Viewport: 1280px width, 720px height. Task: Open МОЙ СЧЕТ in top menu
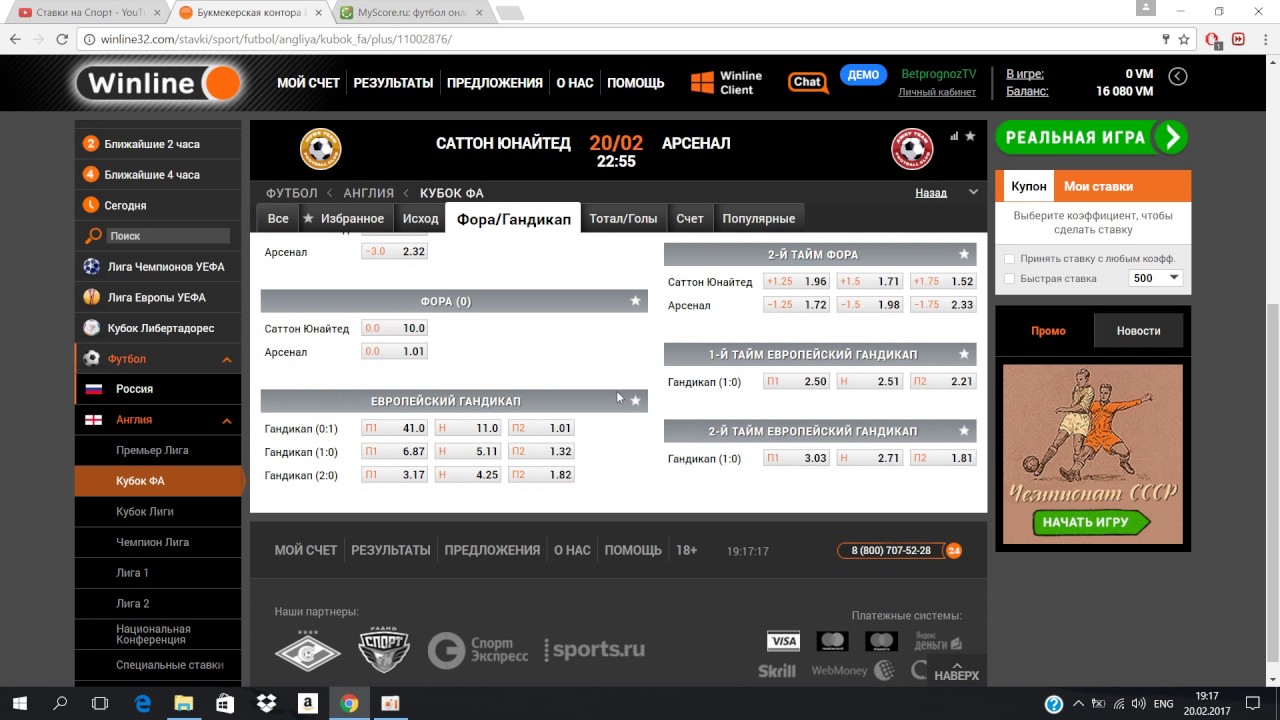tap(308, 83)
